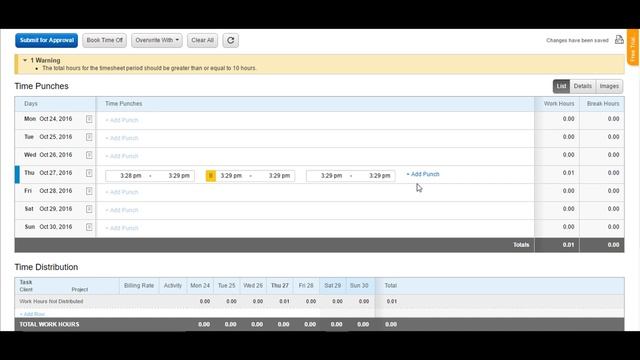The height and width of the screenshot is (360, 640).
Task: Collapse the 1 Warning section
Action: [x=25, y=60]
